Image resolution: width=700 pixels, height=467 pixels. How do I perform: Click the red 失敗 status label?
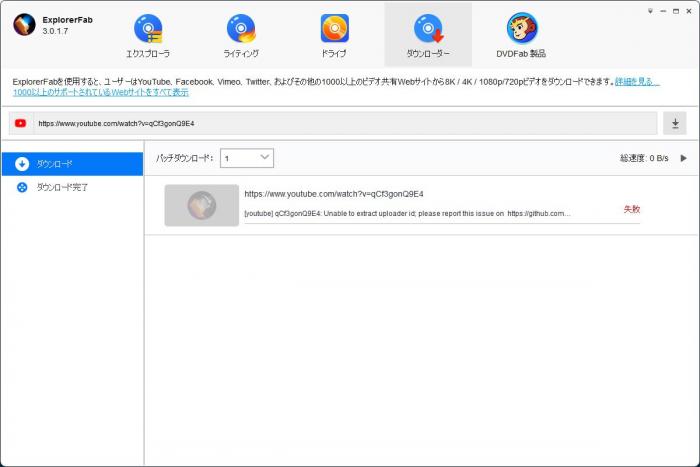click(632, 209)
